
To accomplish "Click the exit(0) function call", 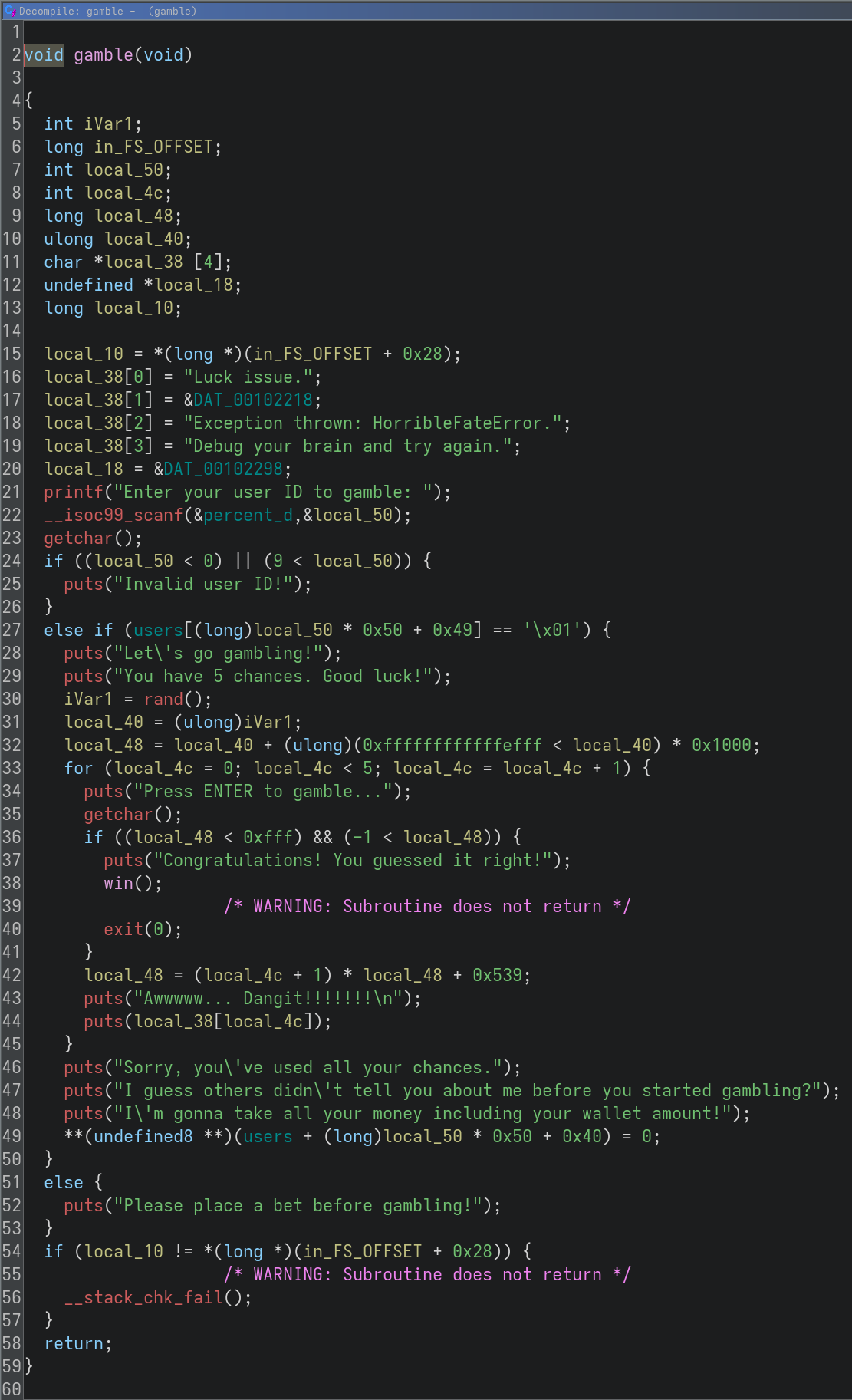I will (x=123, y=930).
